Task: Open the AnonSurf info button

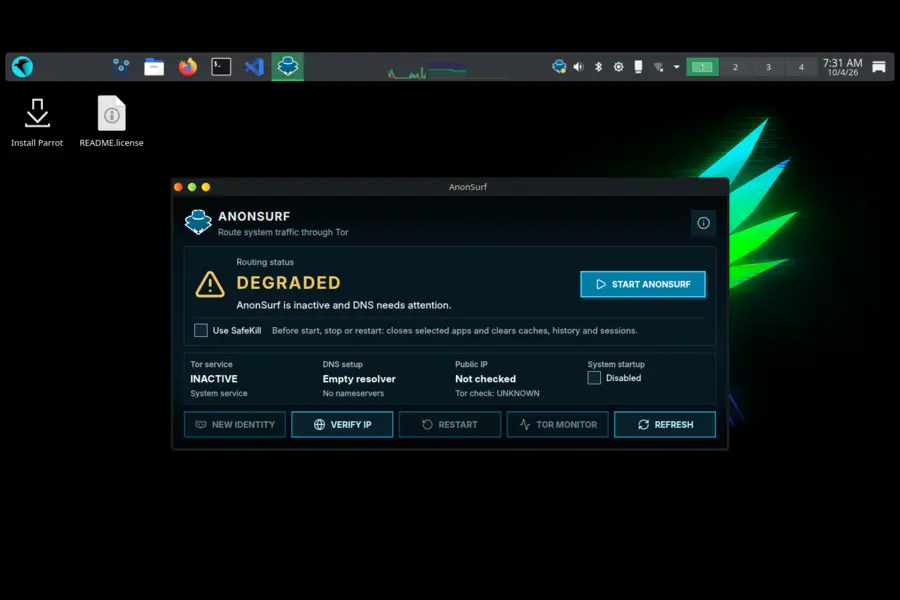Action: pyautogui.click(x=703, y=223)
